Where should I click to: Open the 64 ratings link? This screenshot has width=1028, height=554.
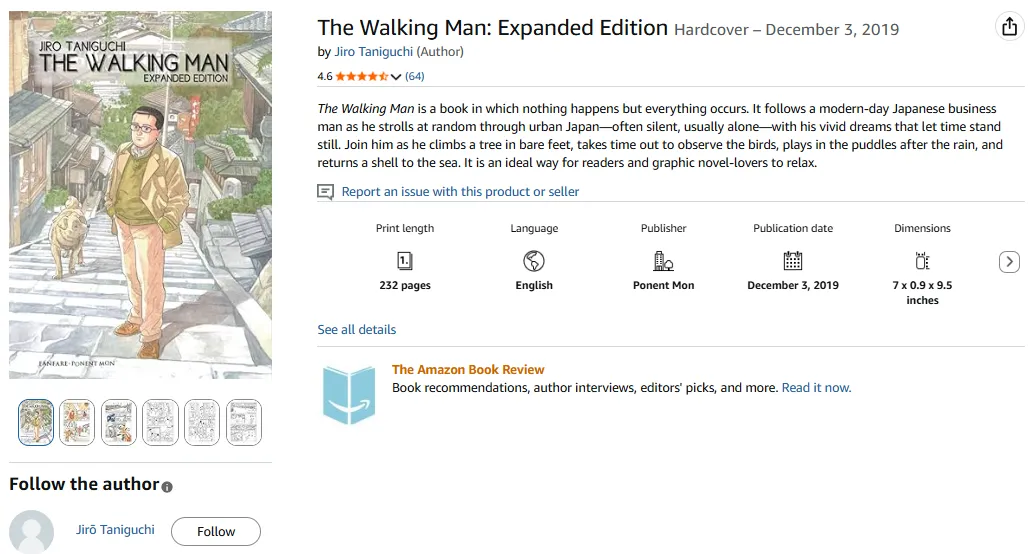click(x=414, y=77)
